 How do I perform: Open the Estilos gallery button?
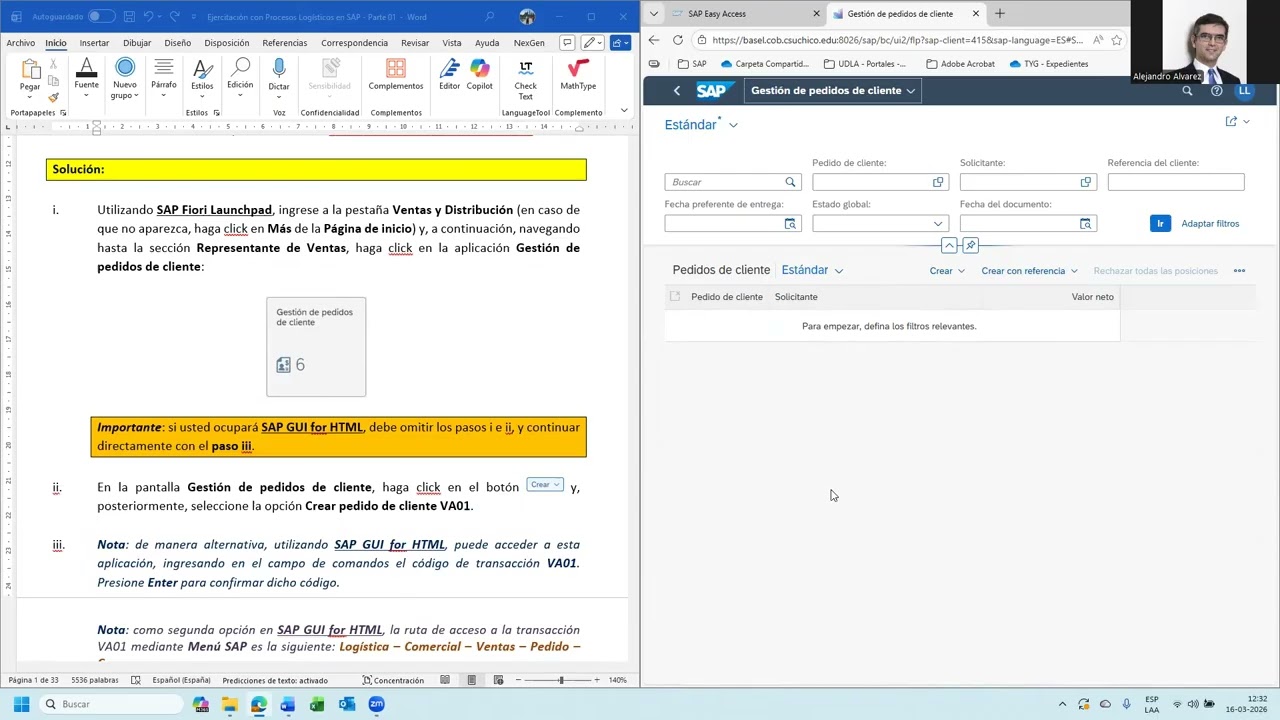click(202, 78)
